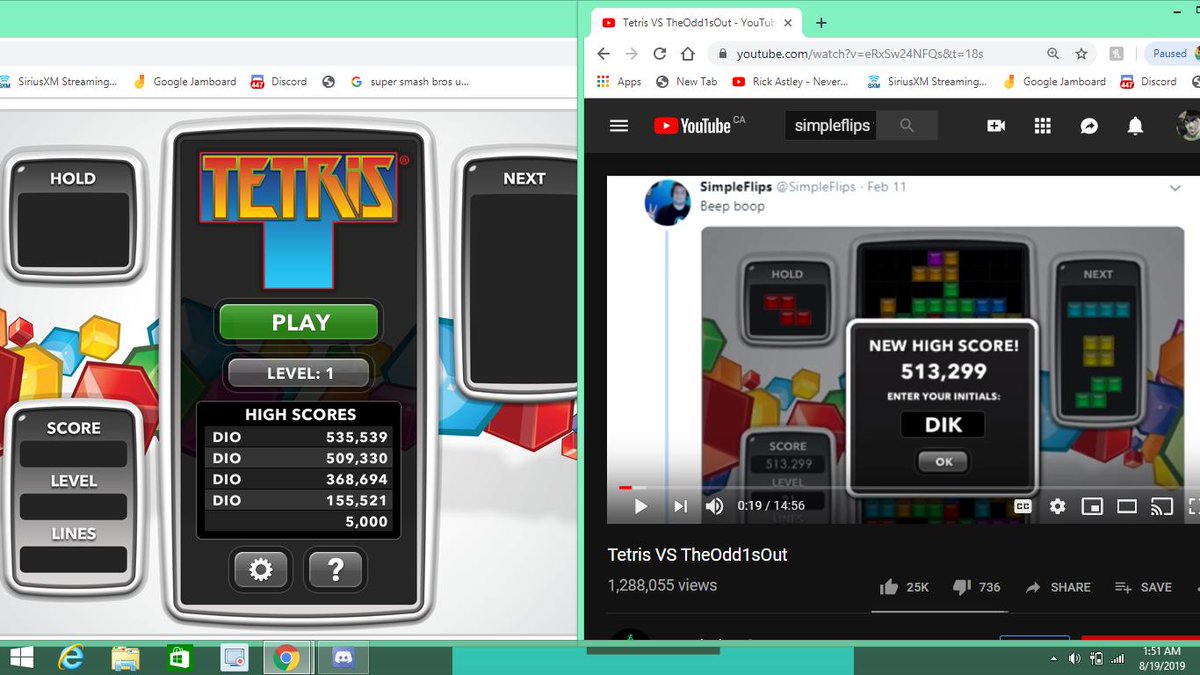Open Tetris help question mark button
1200x675 pixels.
click(x=335, y=570)
